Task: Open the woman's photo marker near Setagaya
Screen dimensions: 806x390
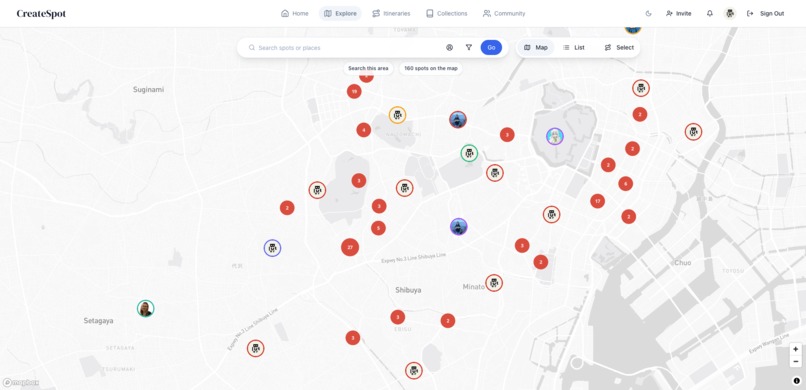Action: click(145, 308)
